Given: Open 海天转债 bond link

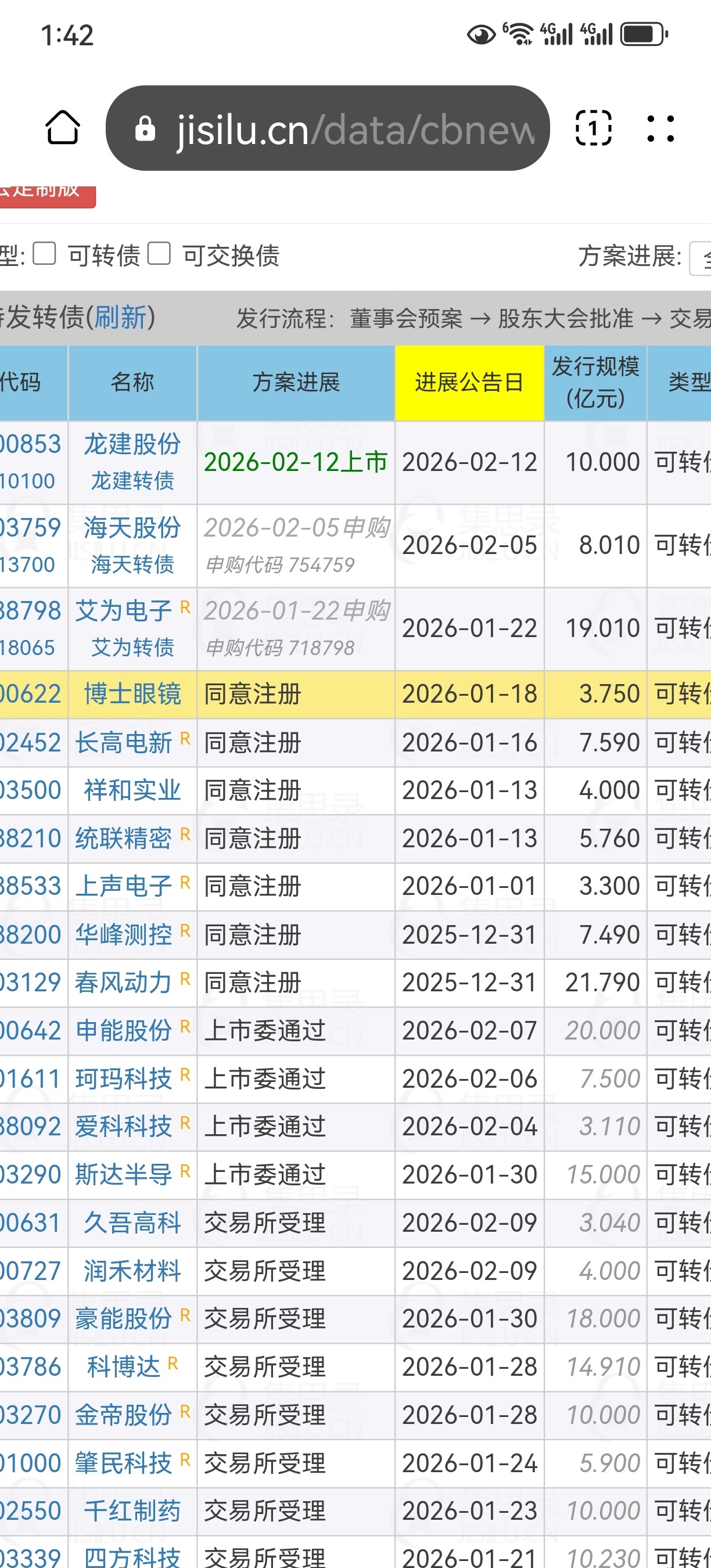Looking at the screenshot, I should tap(132, 564).
